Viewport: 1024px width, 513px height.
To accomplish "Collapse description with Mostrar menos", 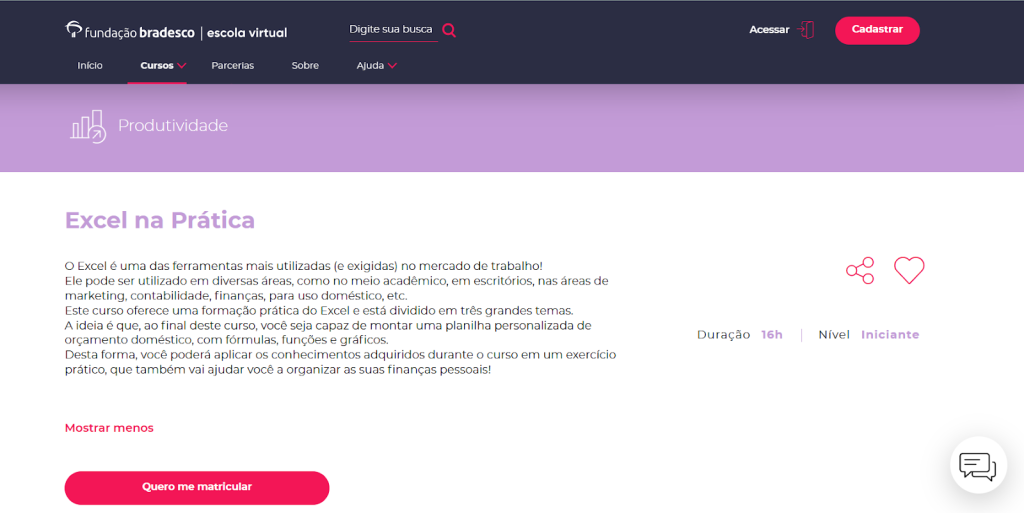I will 109,428.
